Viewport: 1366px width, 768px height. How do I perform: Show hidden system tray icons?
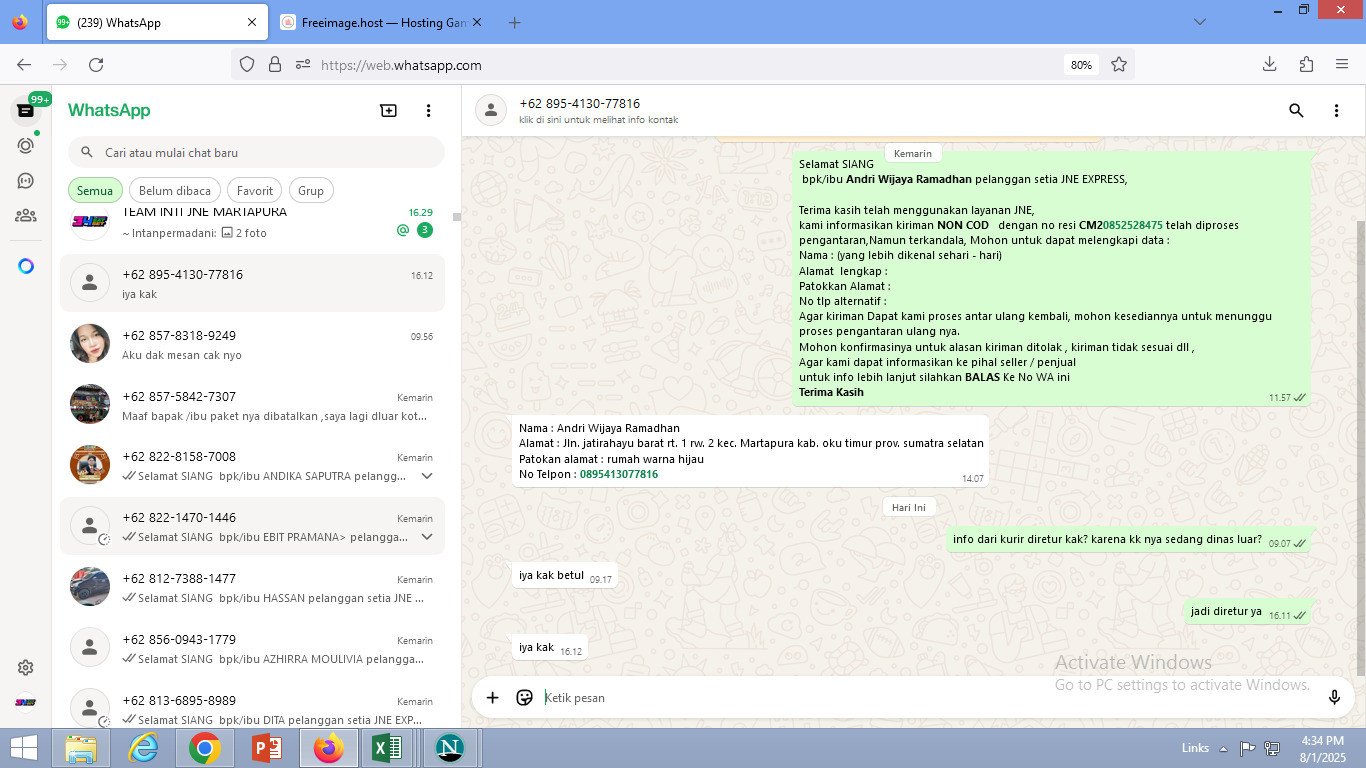(x=1222, y=748)
